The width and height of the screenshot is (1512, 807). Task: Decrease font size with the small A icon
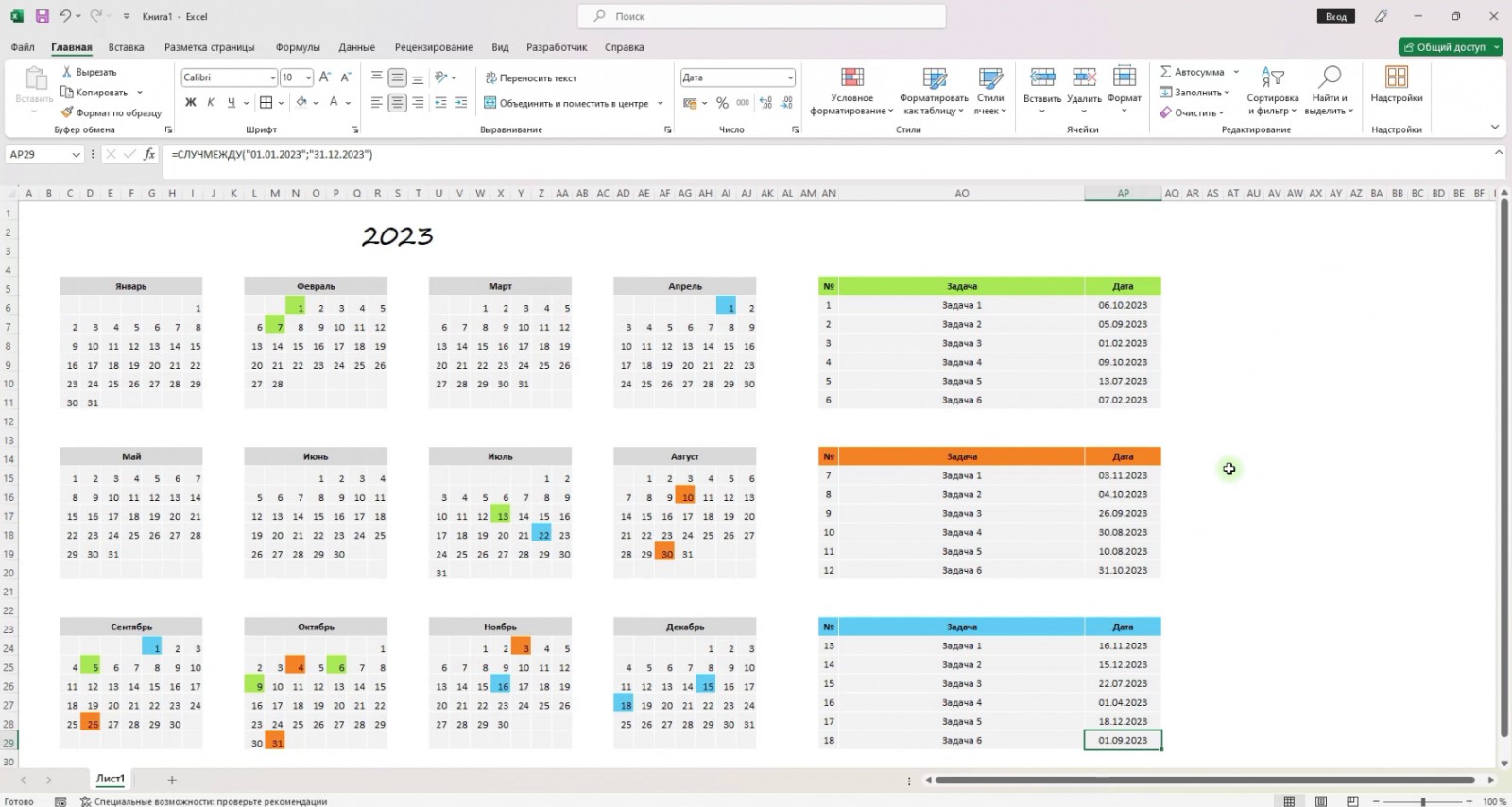(346, 77)
